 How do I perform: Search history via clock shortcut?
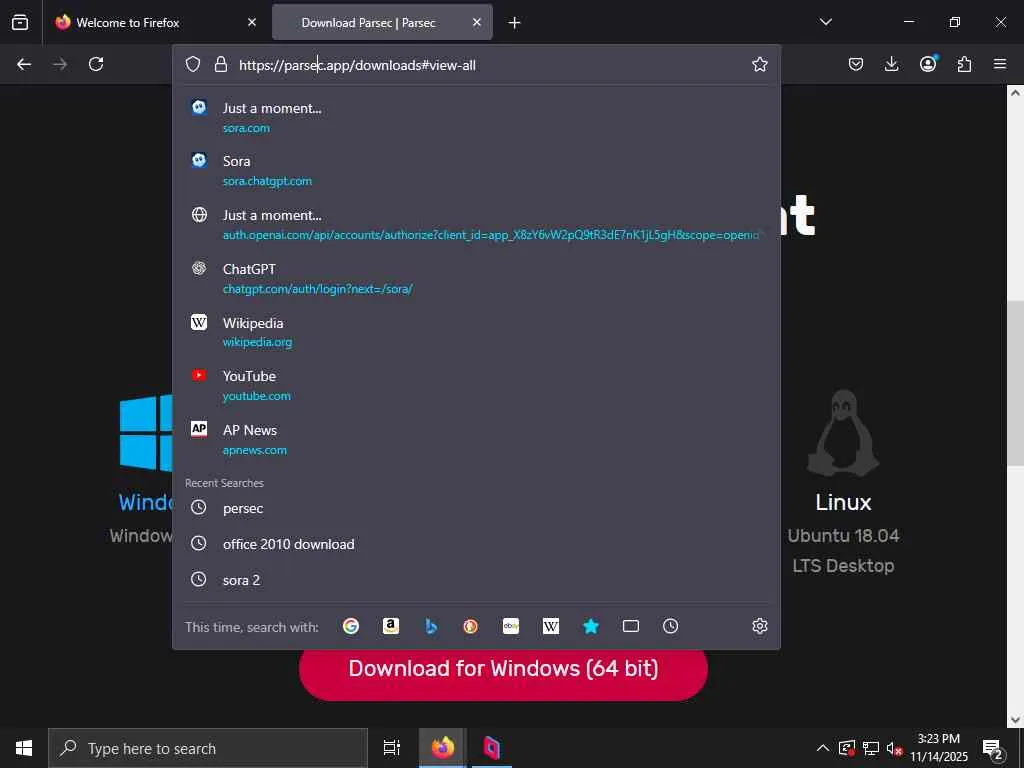point(671,626)
